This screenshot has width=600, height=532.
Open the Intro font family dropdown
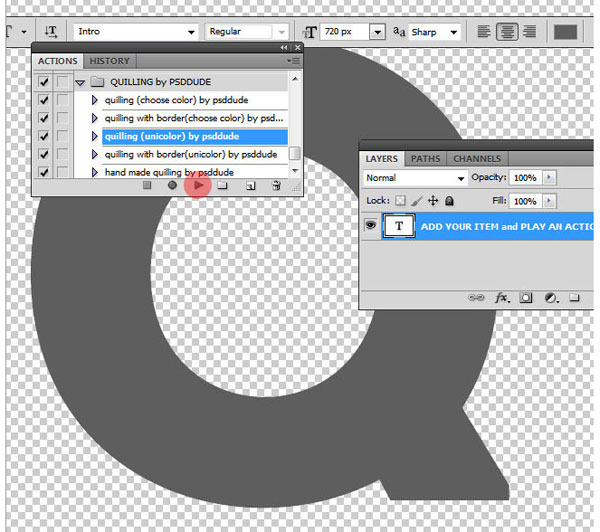(191, 32)
